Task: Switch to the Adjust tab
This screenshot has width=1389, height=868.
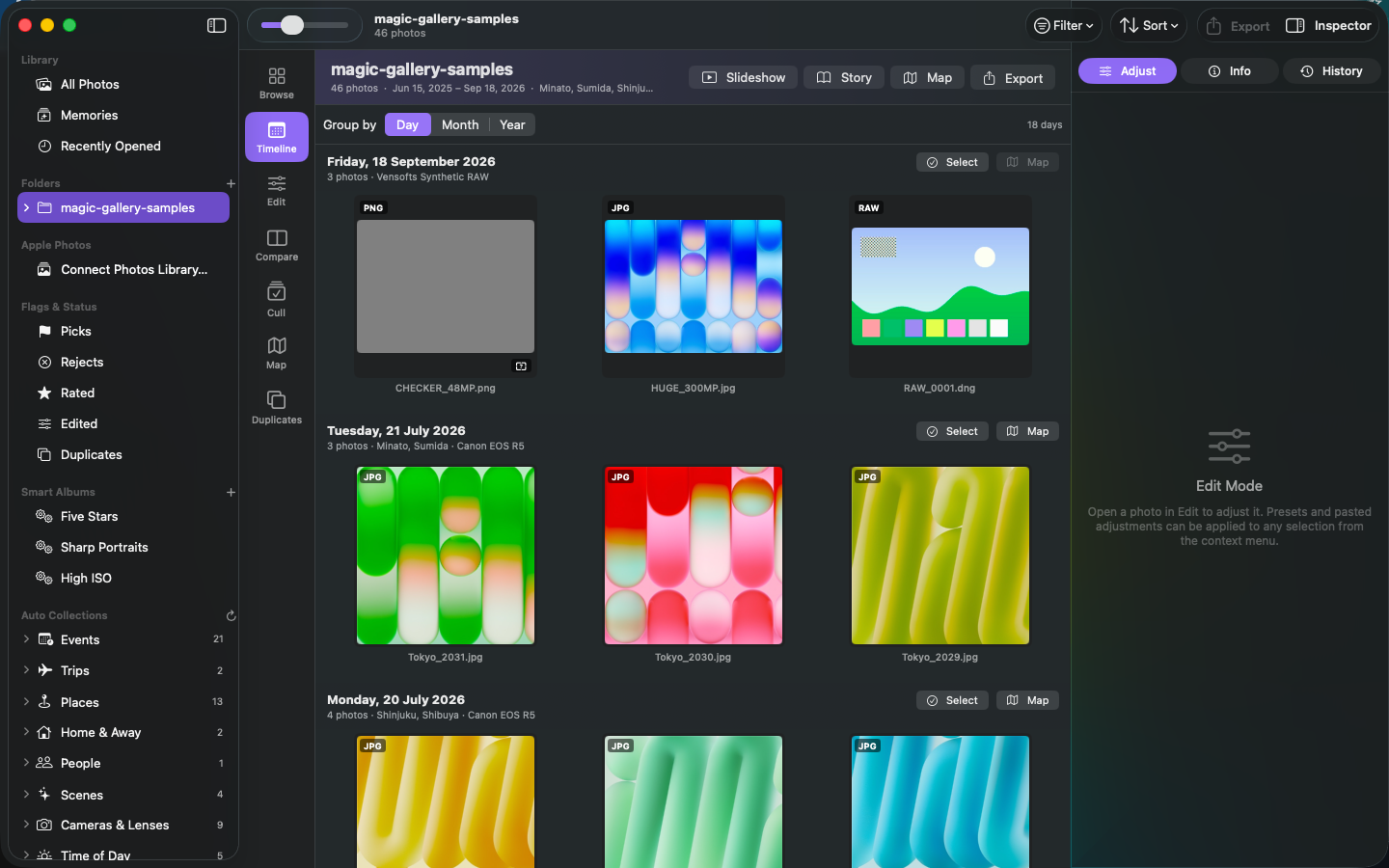Action: pyautogui.click(x=1128, y=71)
